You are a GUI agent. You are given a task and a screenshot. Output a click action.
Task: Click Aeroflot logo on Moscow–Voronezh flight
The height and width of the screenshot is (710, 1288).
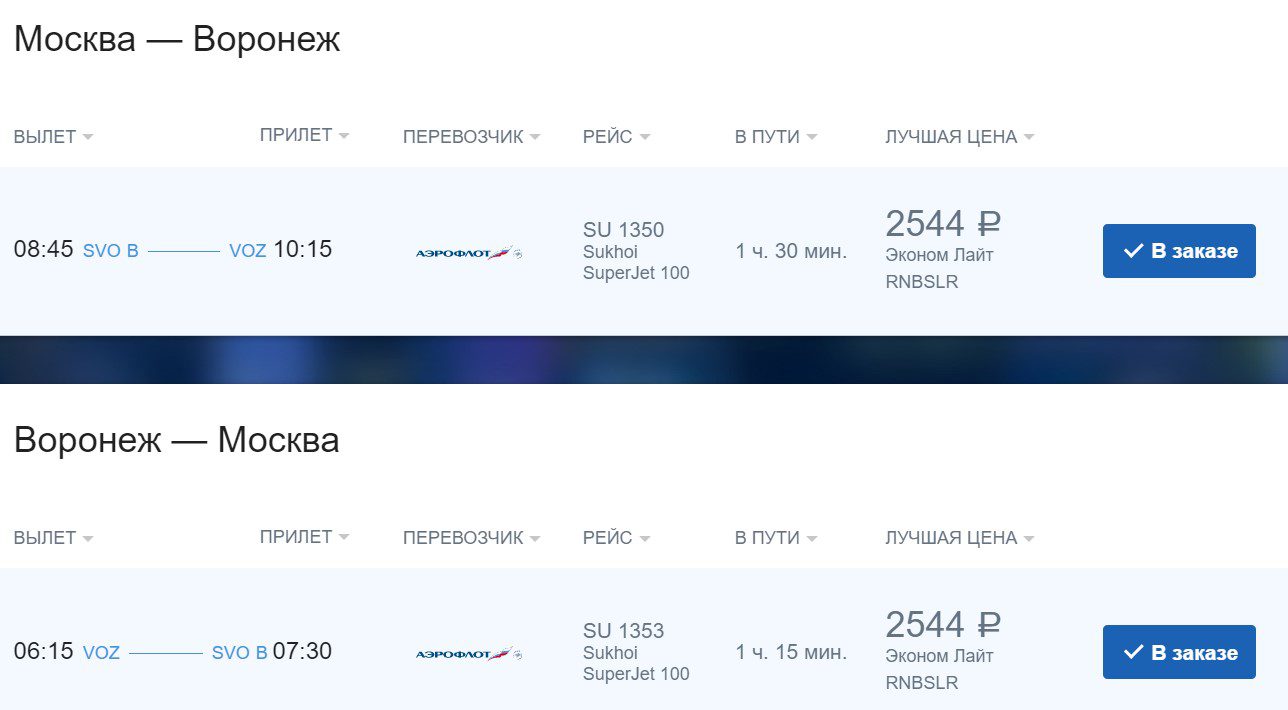click(x=469, y=253)
